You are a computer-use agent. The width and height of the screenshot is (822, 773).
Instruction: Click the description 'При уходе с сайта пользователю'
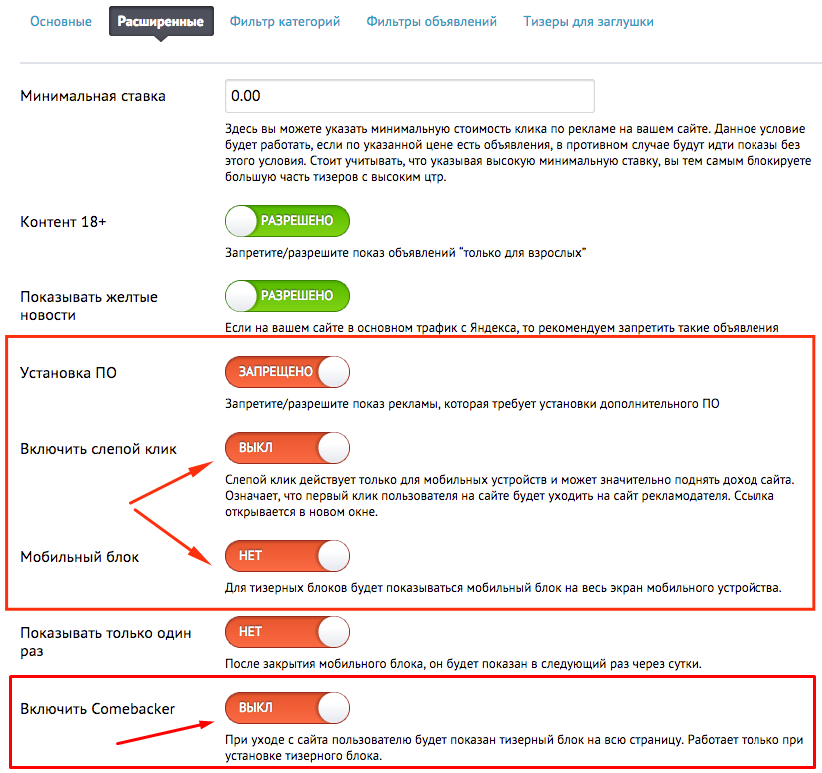coord(514,748)
